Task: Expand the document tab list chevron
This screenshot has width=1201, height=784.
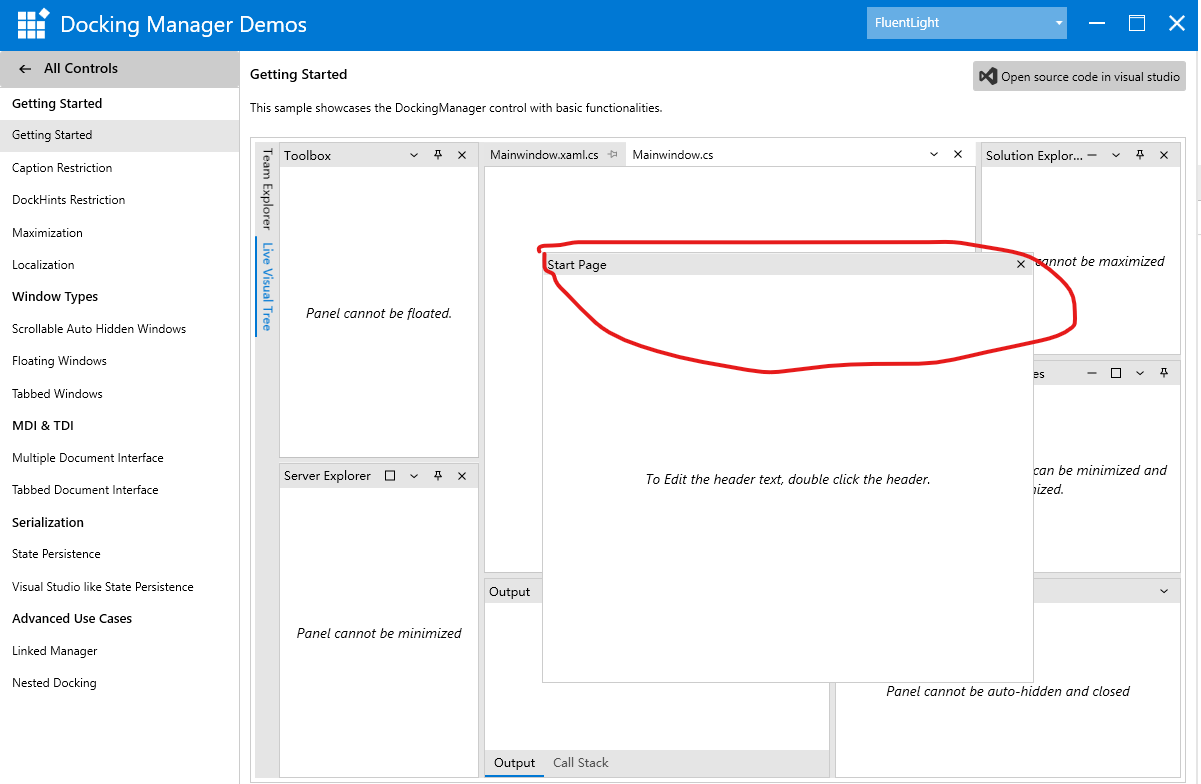Action: pos(934,155)
